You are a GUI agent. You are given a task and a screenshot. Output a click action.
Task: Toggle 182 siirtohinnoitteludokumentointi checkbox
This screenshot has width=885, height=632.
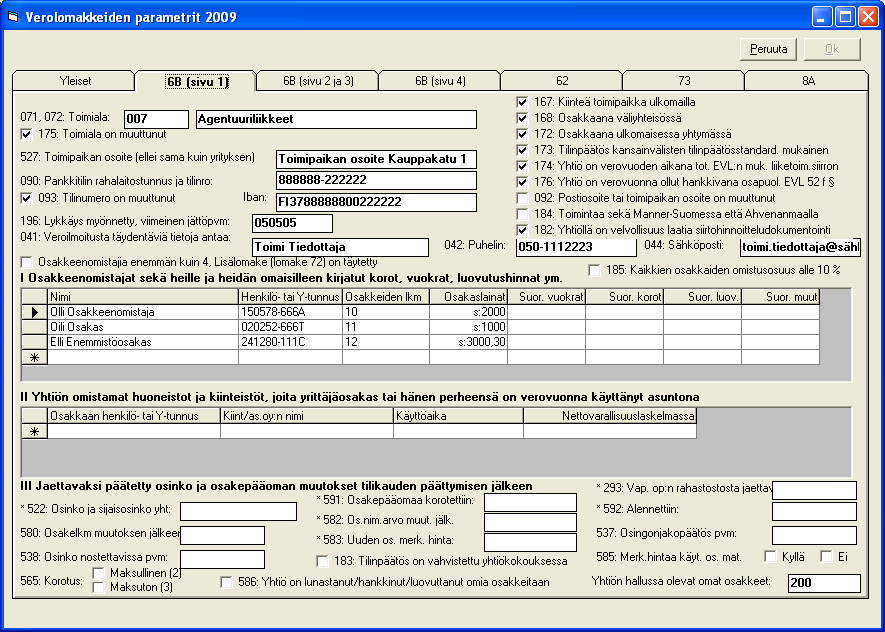(522, 230)
